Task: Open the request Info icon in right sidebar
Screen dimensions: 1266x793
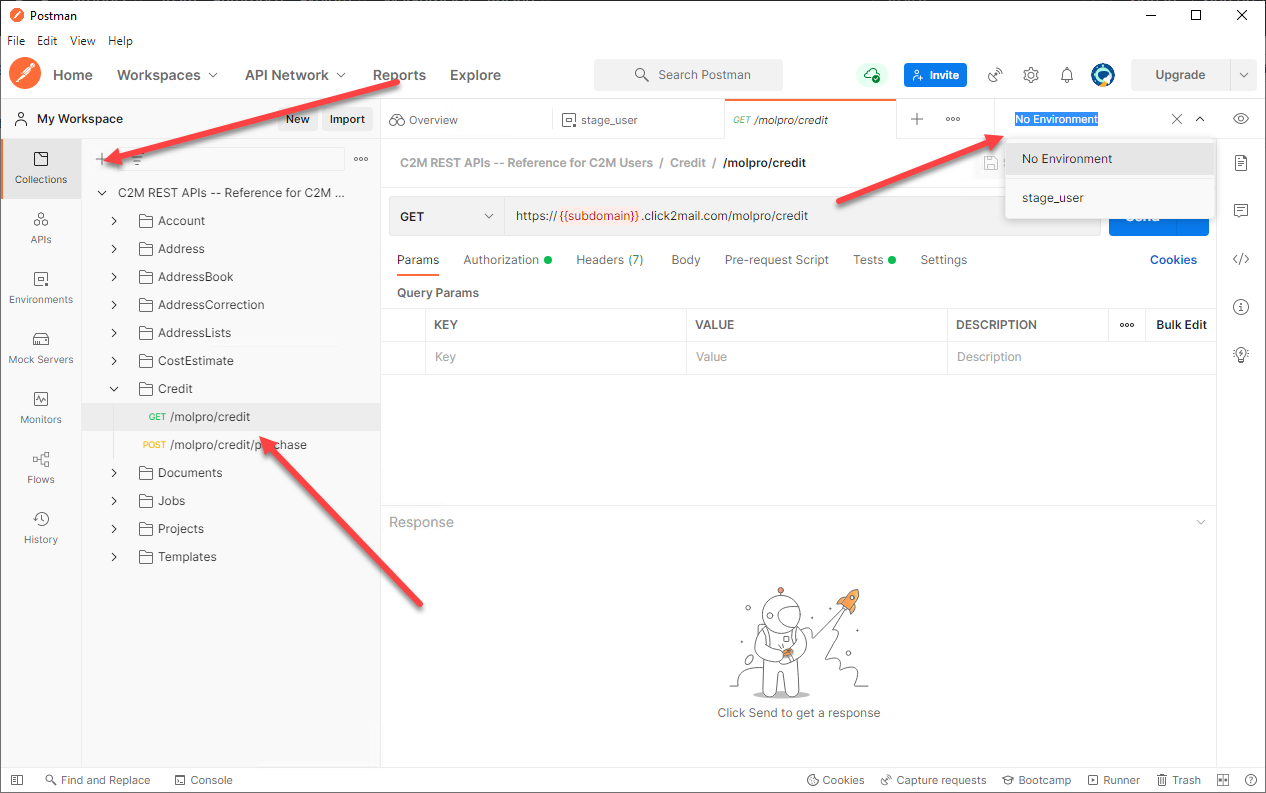Action: (x=1241, y=307)
